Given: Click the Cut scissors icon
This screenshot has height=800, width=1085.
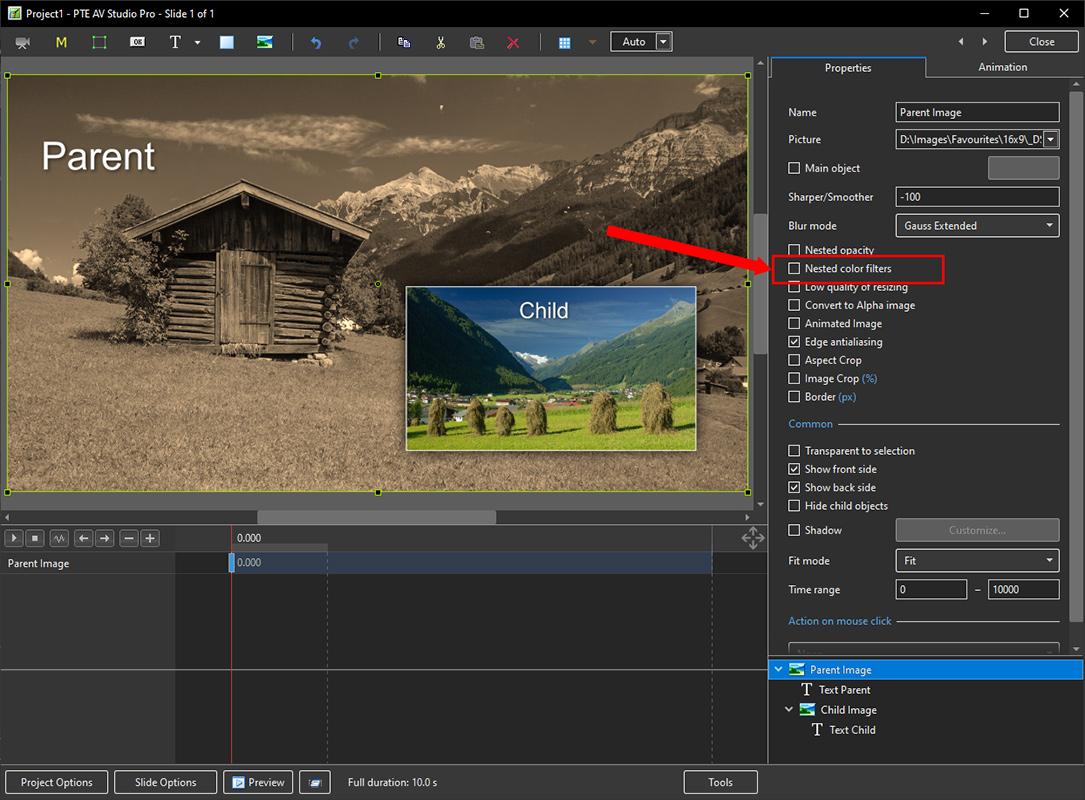Looking at the screenshot, I should click(440, 42).
